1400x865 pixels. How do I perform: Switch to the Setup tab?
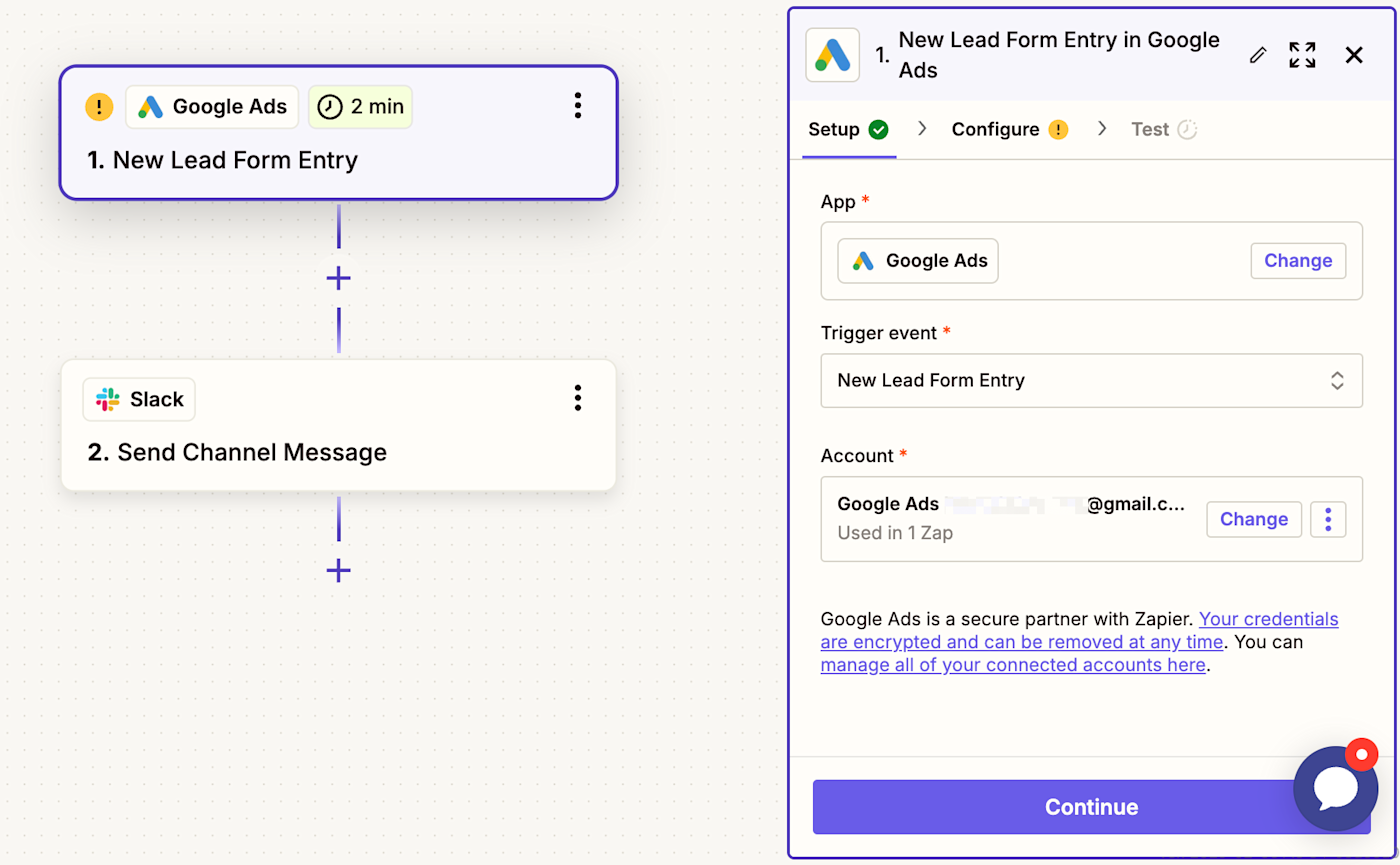tap(849, 129)
